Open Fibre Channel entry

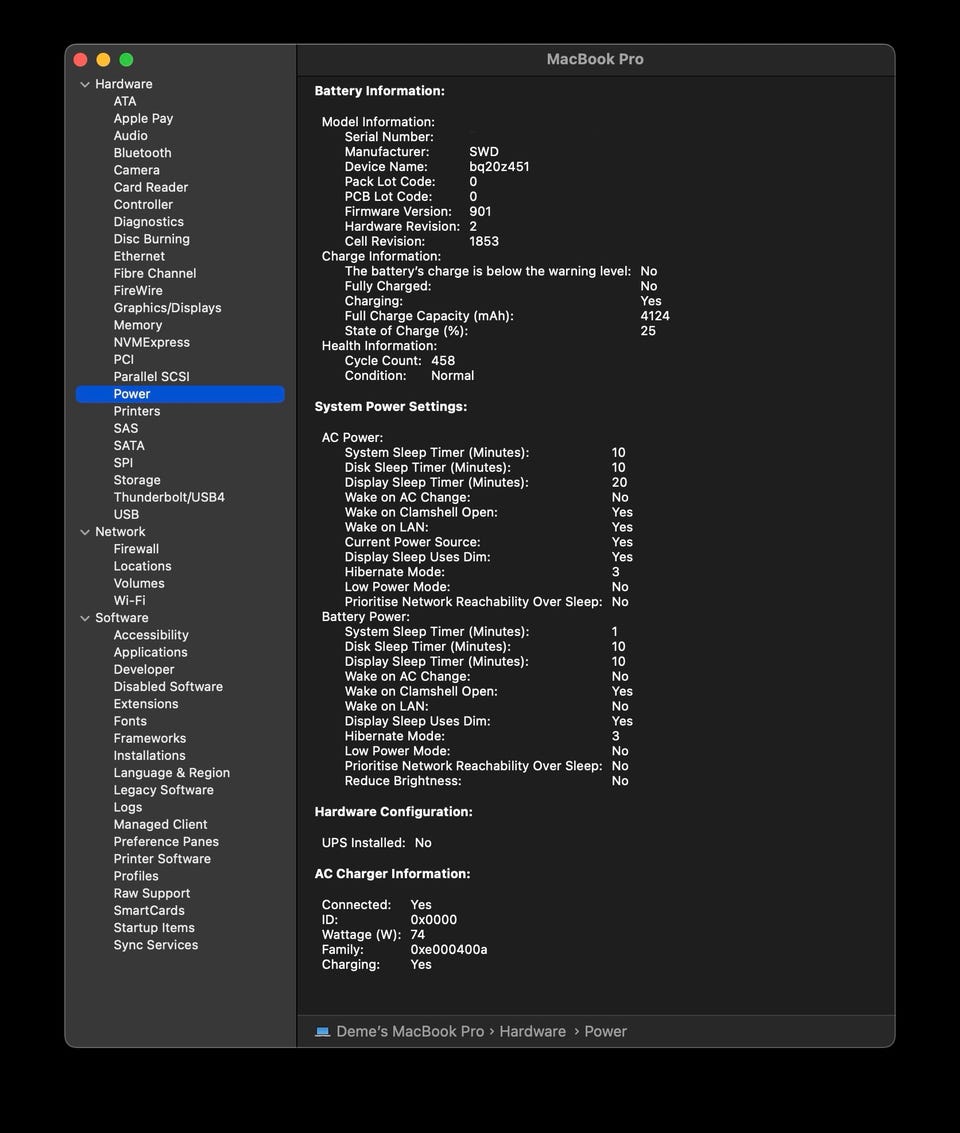pos(155,274)
